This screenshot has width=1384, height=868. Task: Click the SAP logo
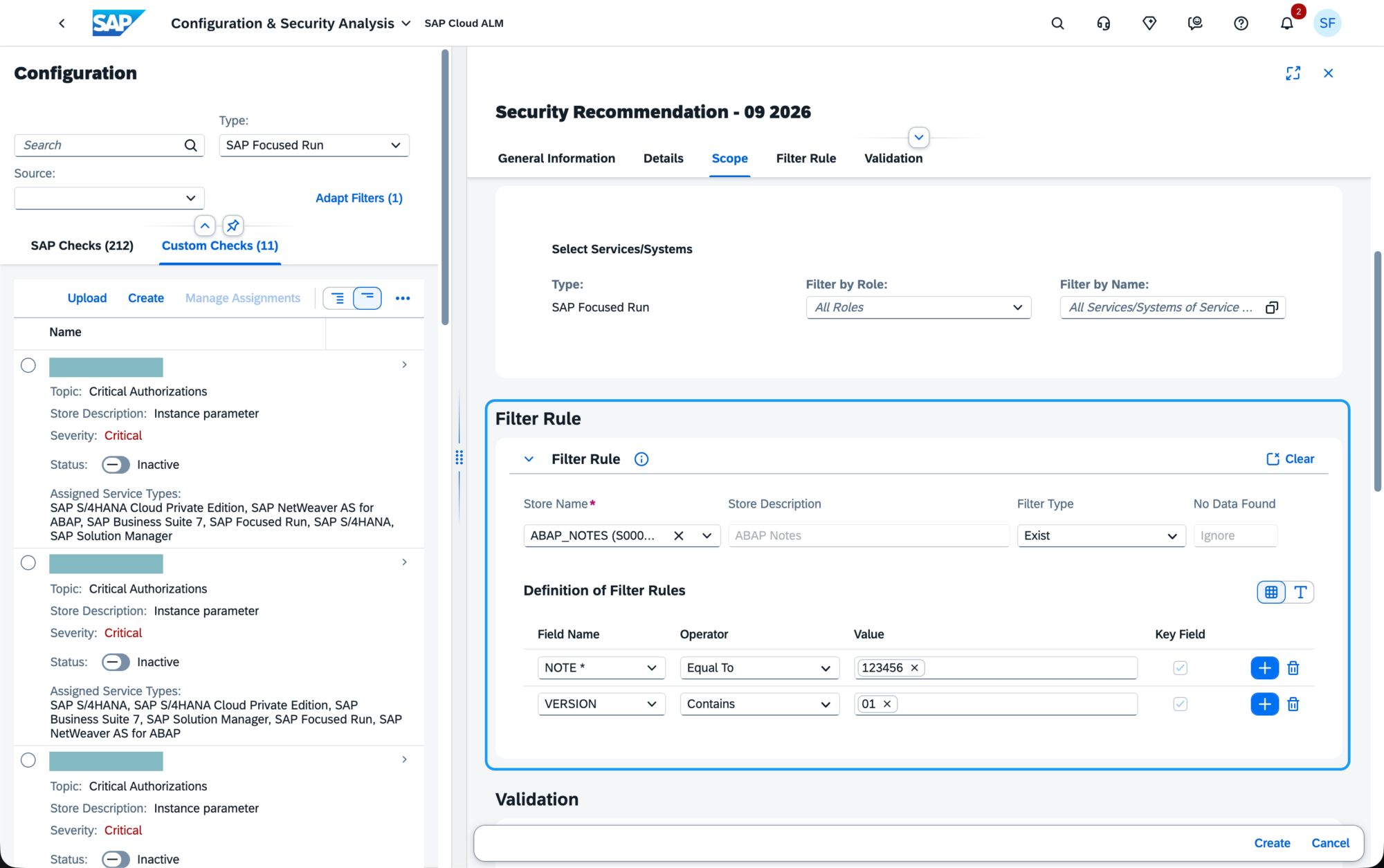tap(118, 23)
